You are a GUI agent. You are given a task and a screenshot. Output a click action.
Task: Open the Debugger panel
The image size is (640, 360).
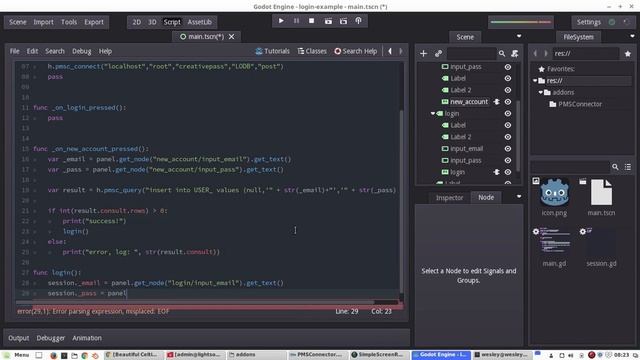pos(51,338)
